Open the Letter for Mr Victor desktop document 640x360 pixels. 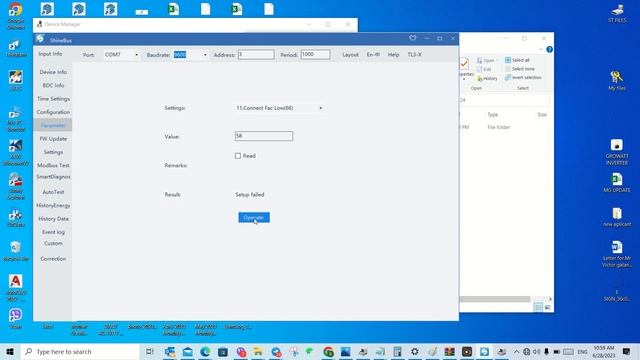(x=617, y=253)
